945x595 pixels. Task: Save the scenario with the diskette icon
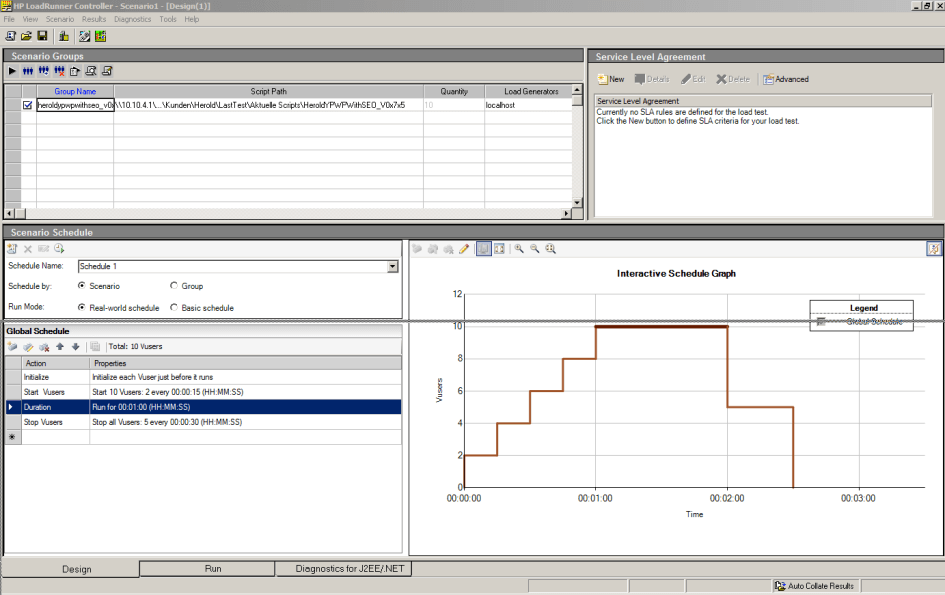point(42,36)
